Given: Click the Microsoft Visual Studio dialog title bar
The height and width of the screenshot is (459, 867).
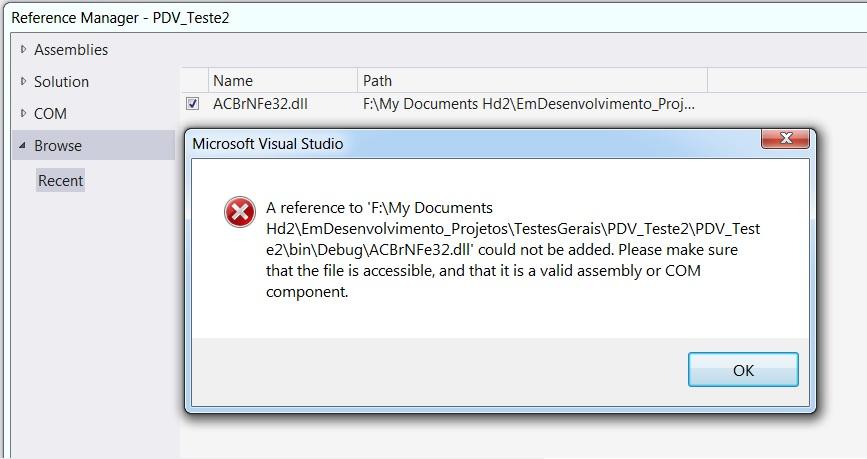Looking at the screenshot, I should coord(476,143).
